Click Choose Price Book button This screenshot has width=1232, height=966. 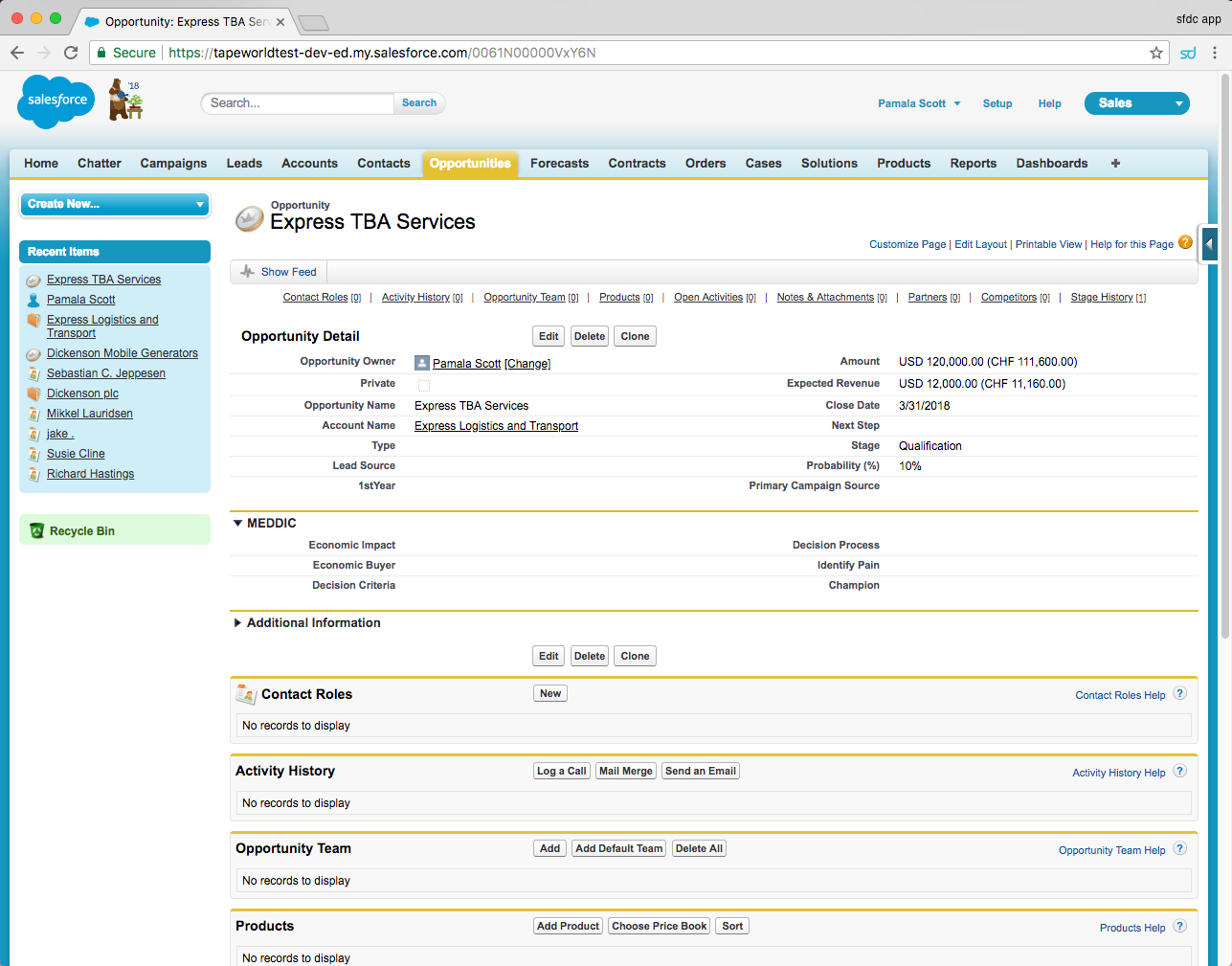pos(660,926)
